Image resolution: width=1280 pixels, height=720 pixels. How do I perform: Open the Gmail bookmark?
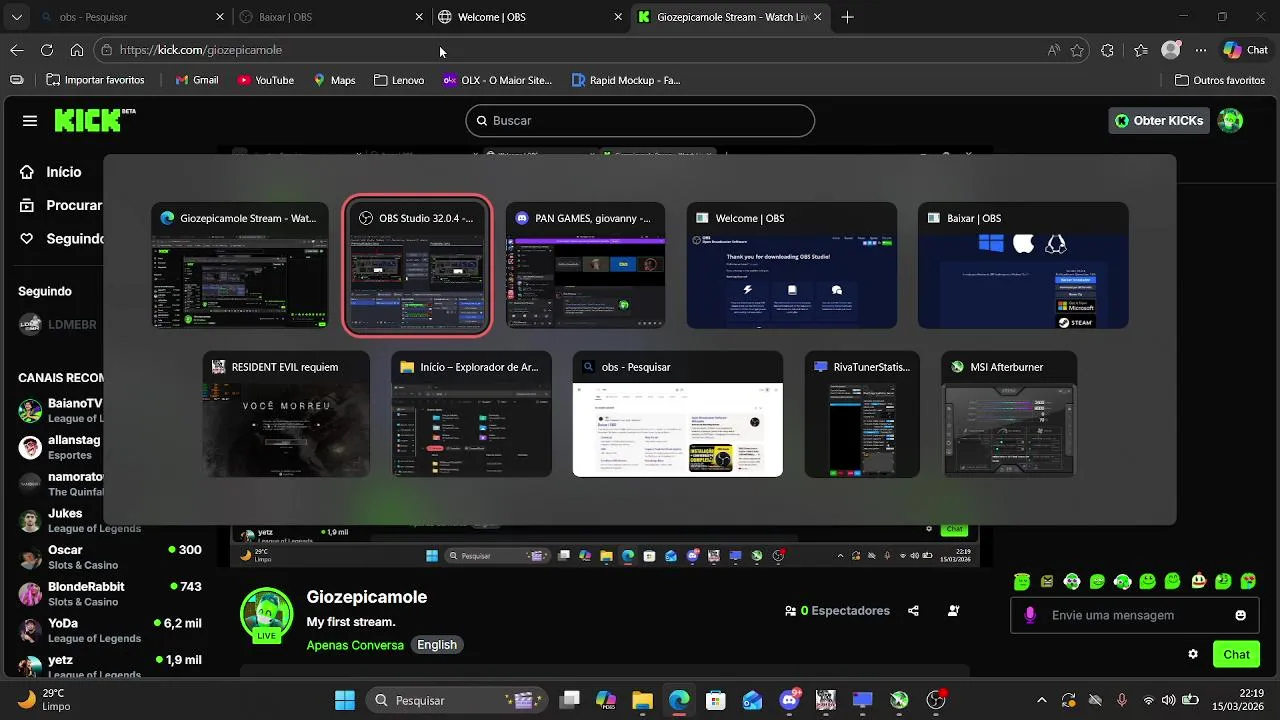pyautogui.click(x=196, y=80)
